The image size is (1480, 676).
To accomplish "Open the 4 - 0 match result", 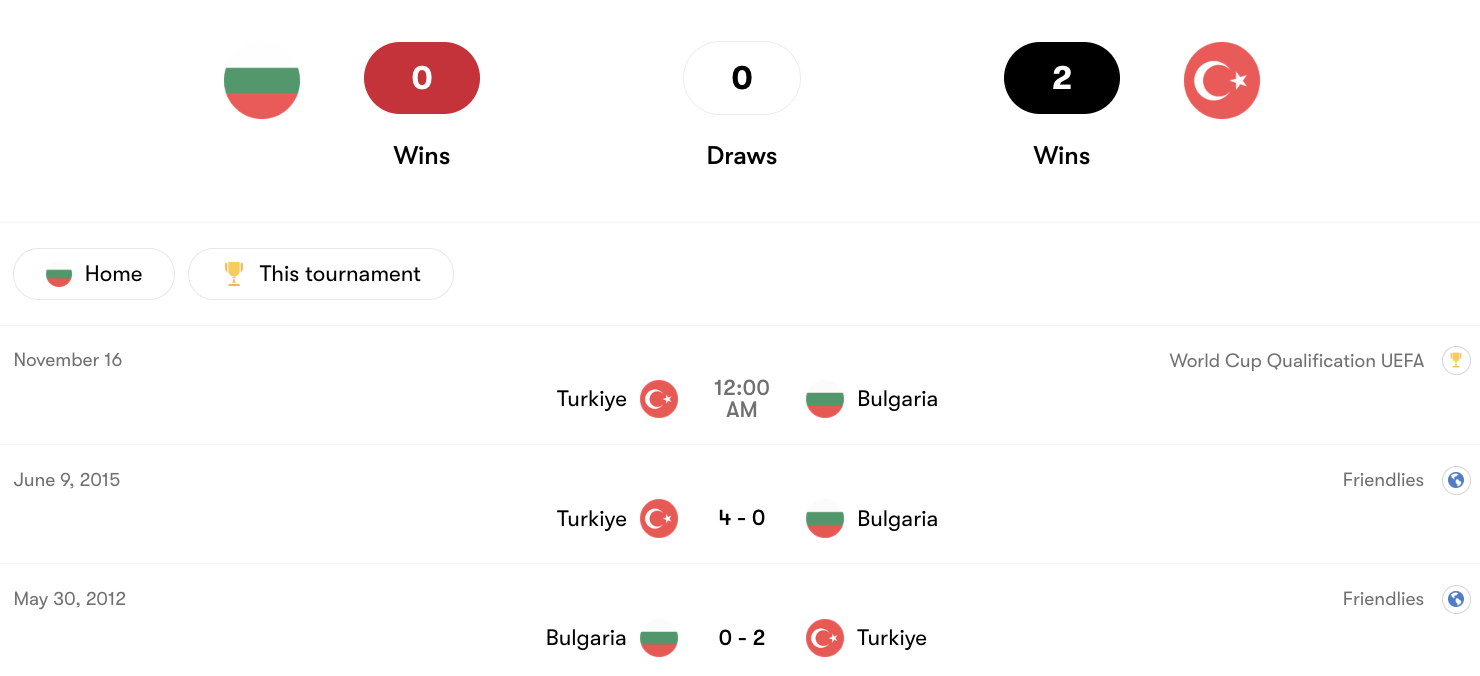I will click(x=742, y=518).
